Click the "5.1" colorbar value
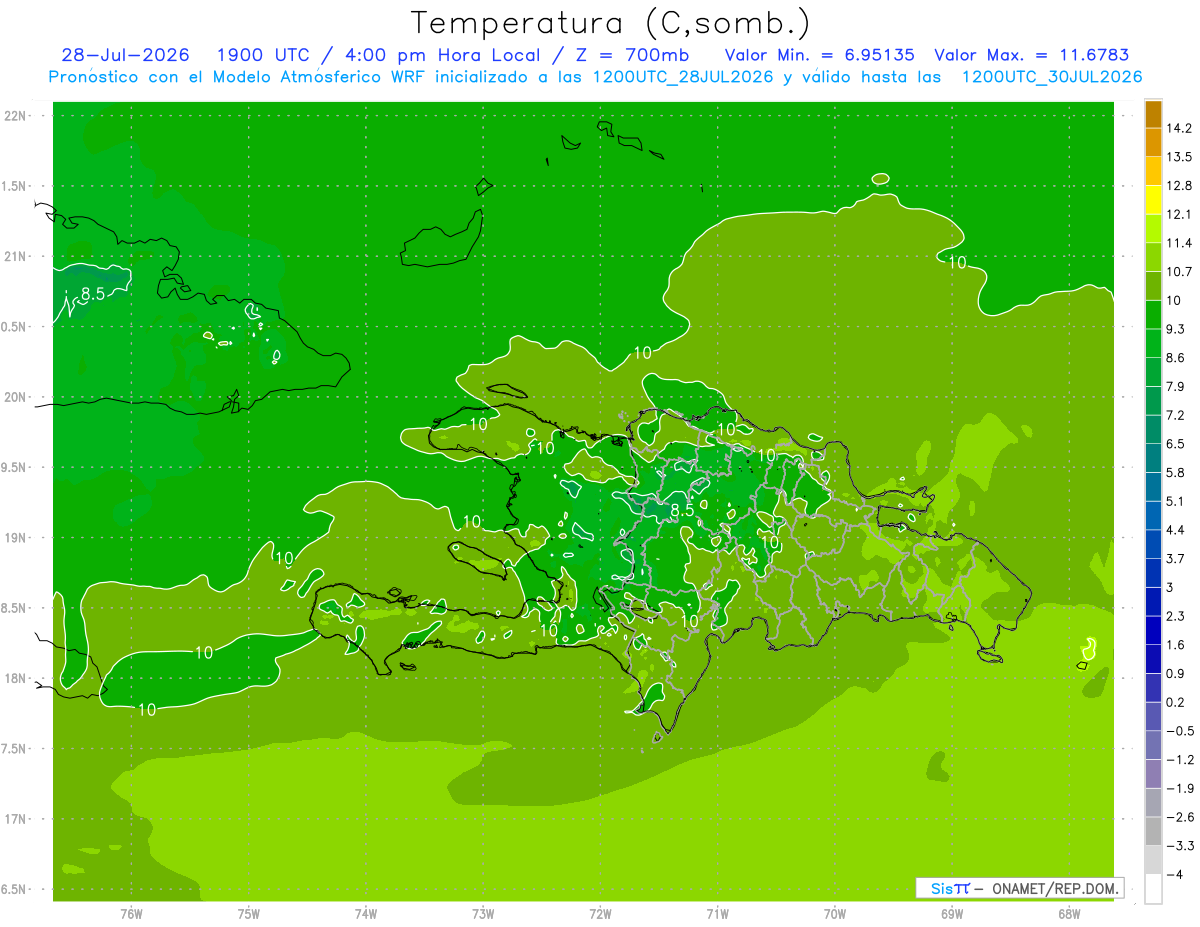Image resolution: width=1200 pixels, height=927 pixels. (1176, 500)
